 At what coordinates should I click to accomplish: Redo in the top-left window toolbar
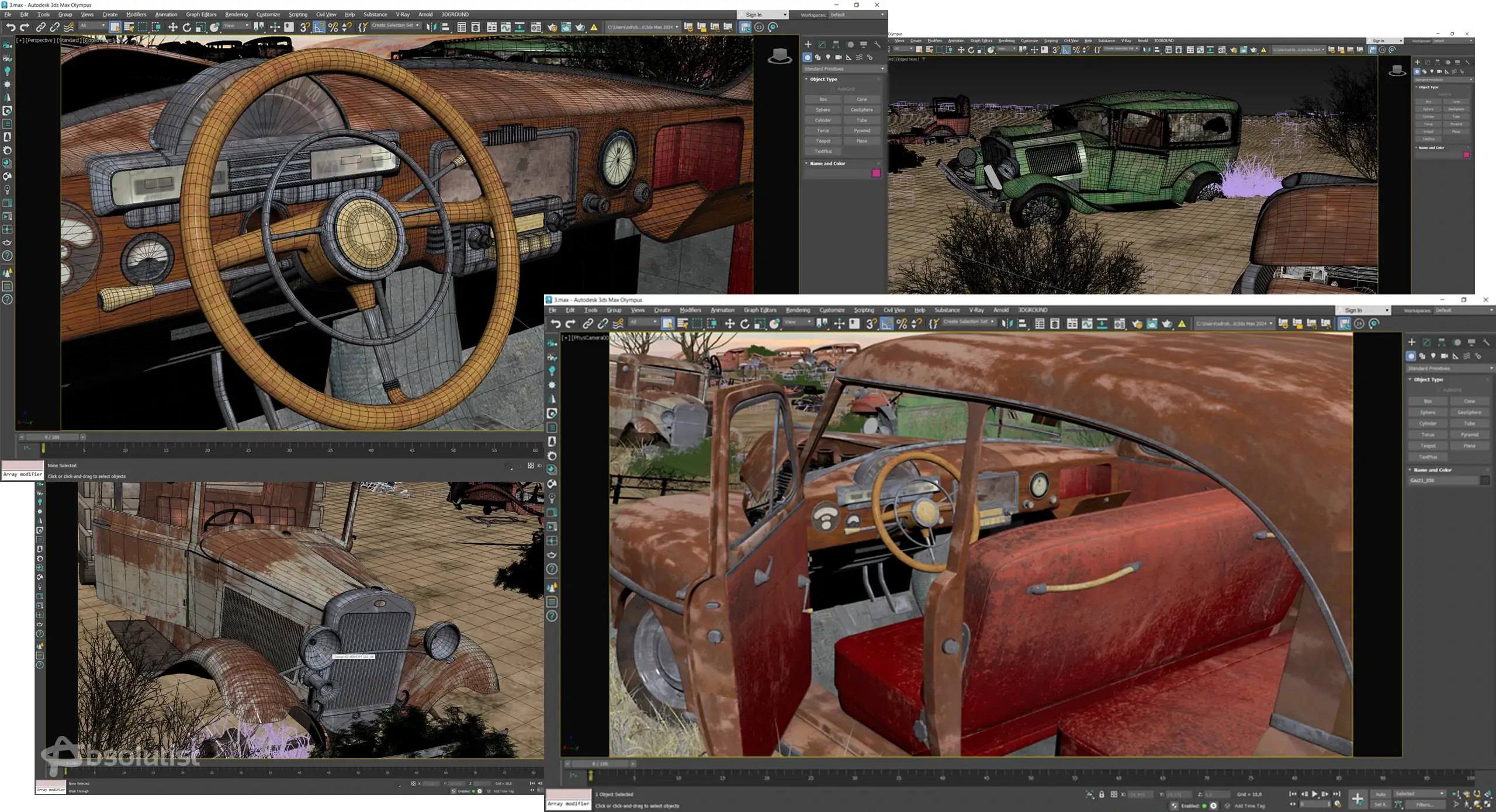[24, 27]
